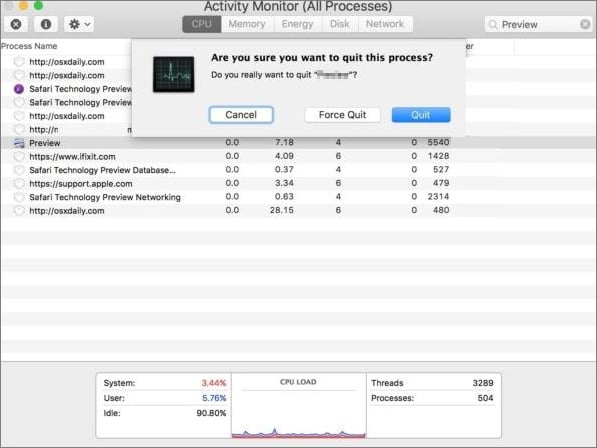Click the shield icon beside ifixit.com
Viewport: 597px width, 448px height.
point(19,156)
